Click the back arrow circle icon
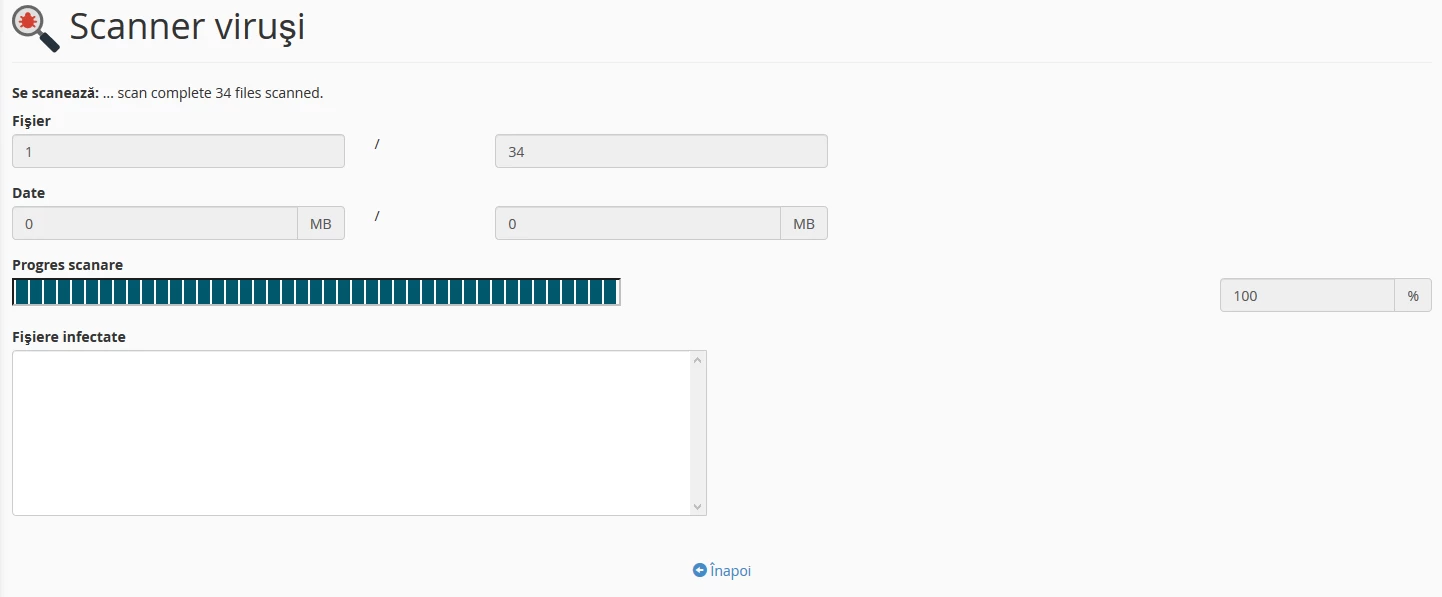This screenshot has width=1442, height=597. click(699, 571)
